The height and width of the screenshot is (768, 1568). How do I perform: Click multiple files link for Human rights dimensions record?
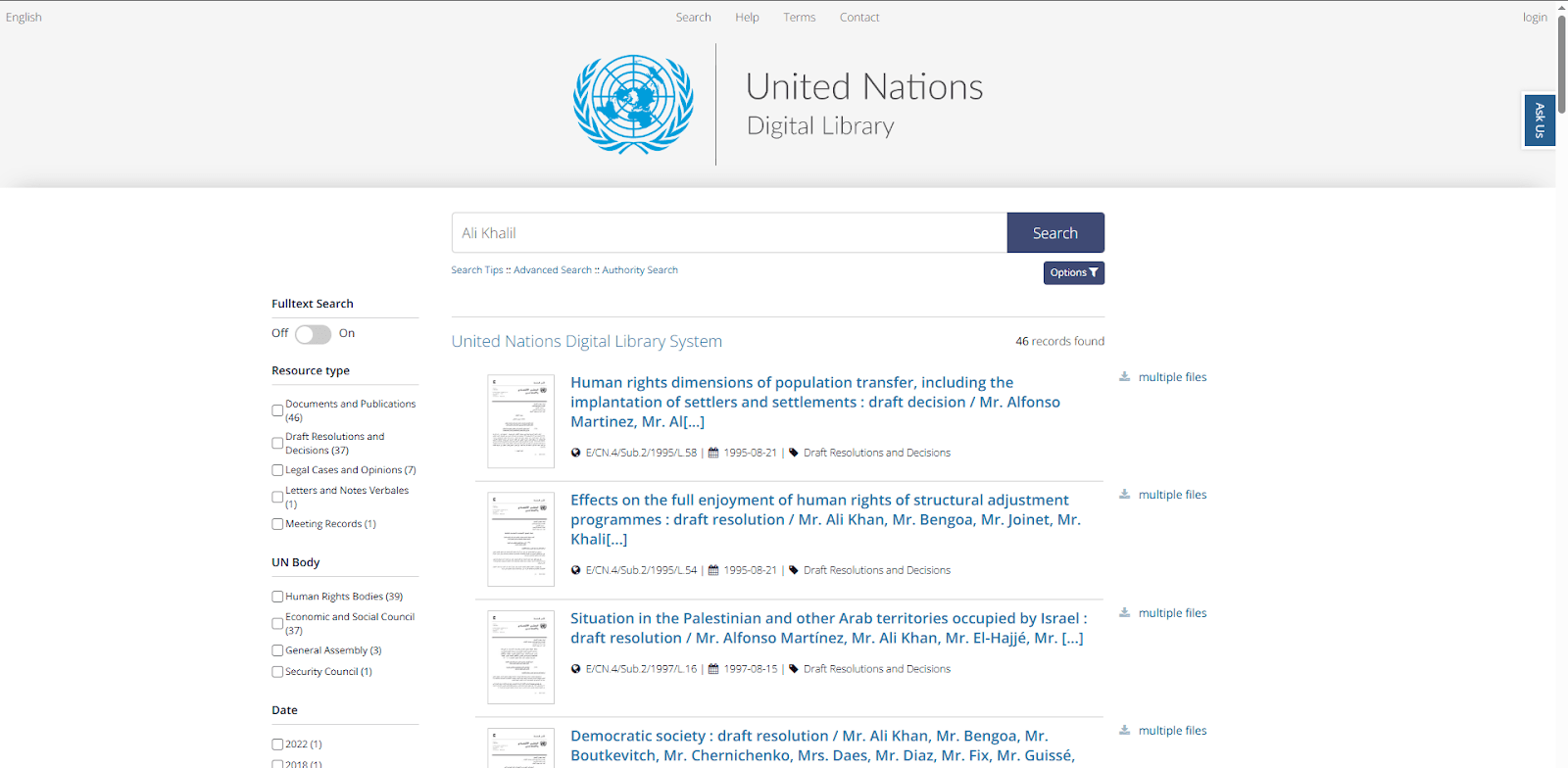[1172, 377]
